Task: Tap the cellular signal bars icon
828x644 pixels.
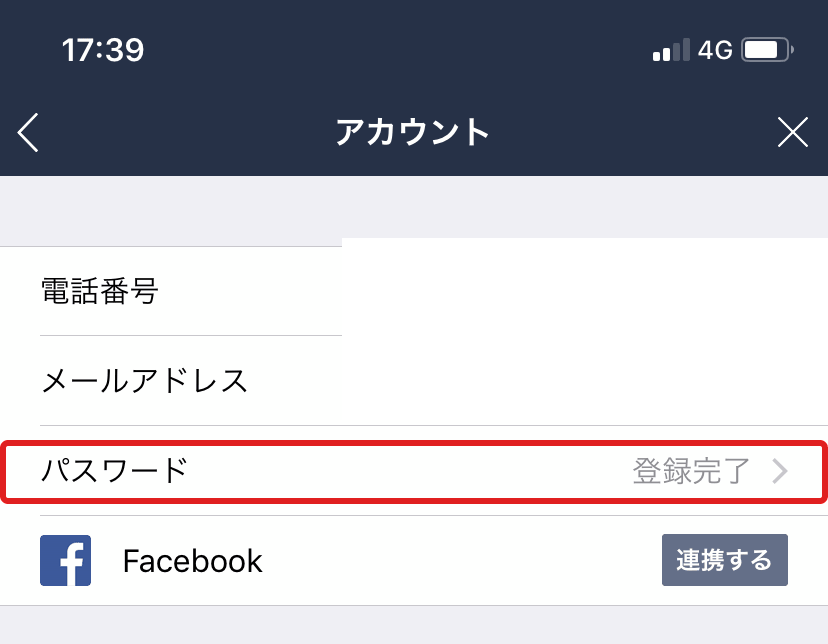Action: (x=671, y=50)
